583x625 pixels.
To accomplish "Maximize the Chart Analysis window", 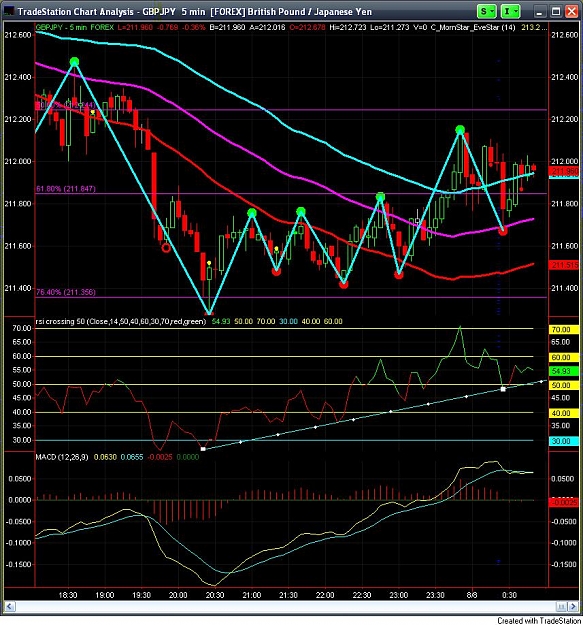I will click(556, 12).
